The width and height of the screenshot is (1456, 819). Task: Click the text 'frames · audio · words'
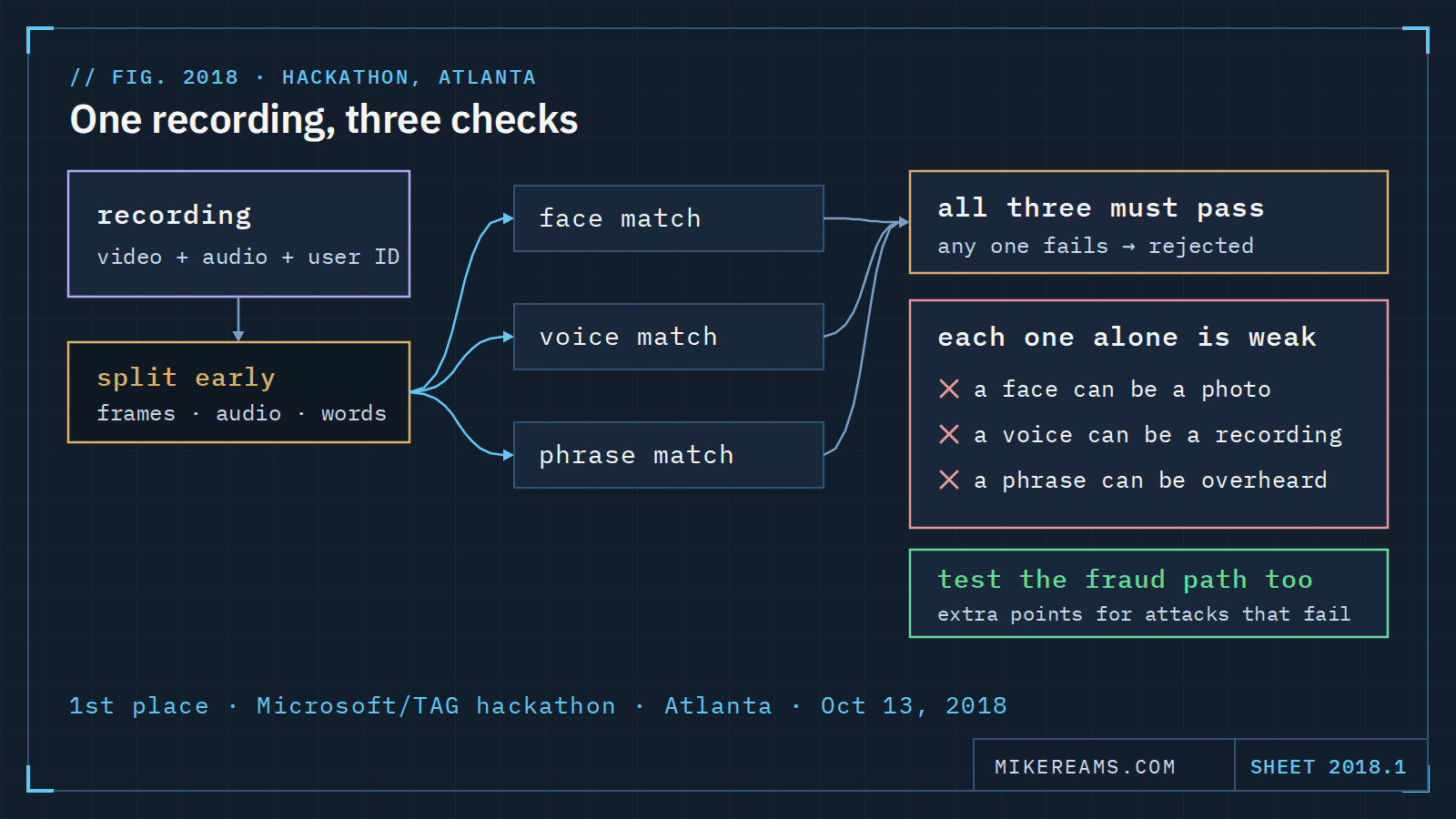(242, 413)
